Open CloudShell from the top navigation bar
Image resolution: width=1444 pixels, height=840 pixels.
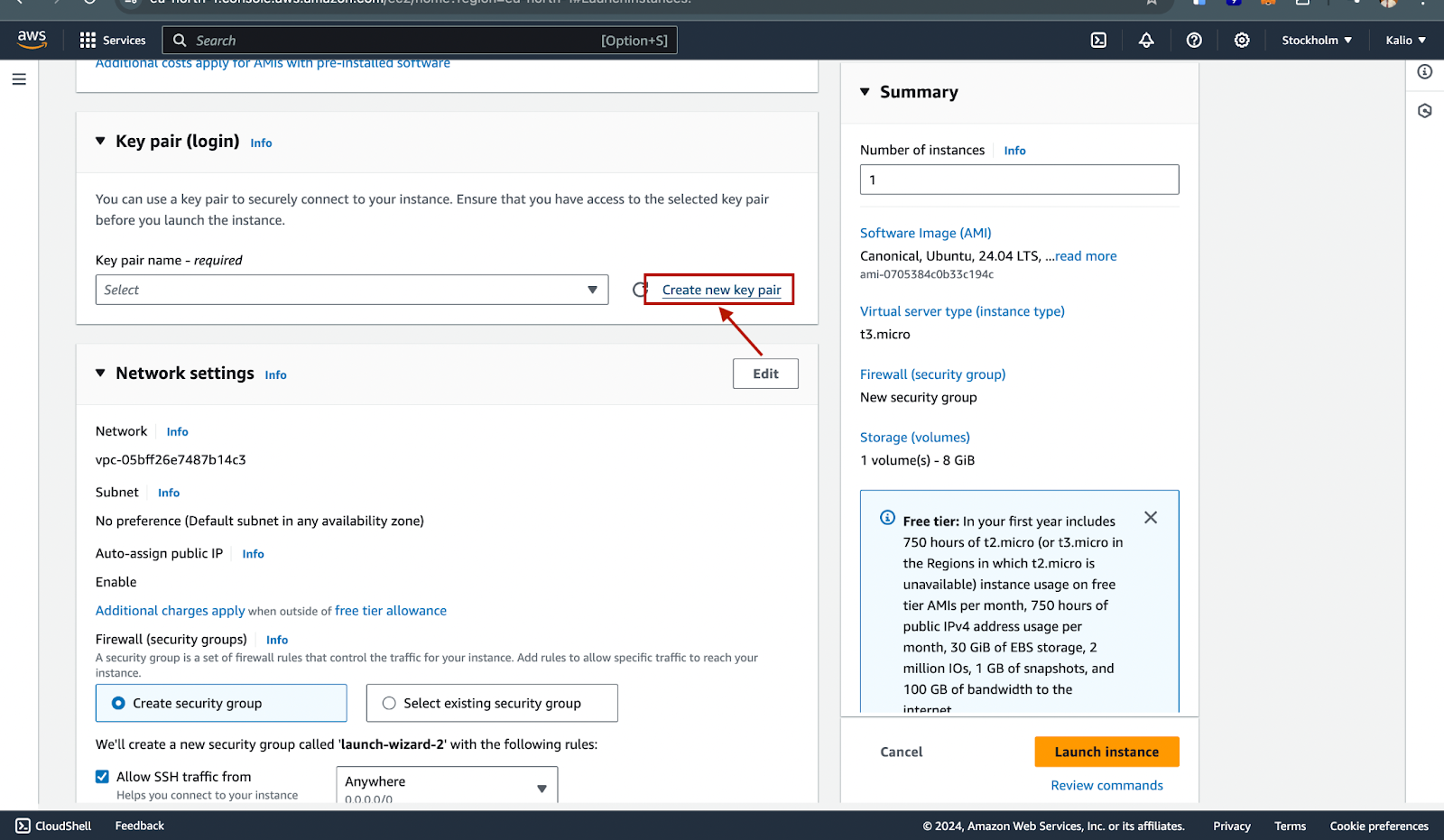tap(1098, 40)
